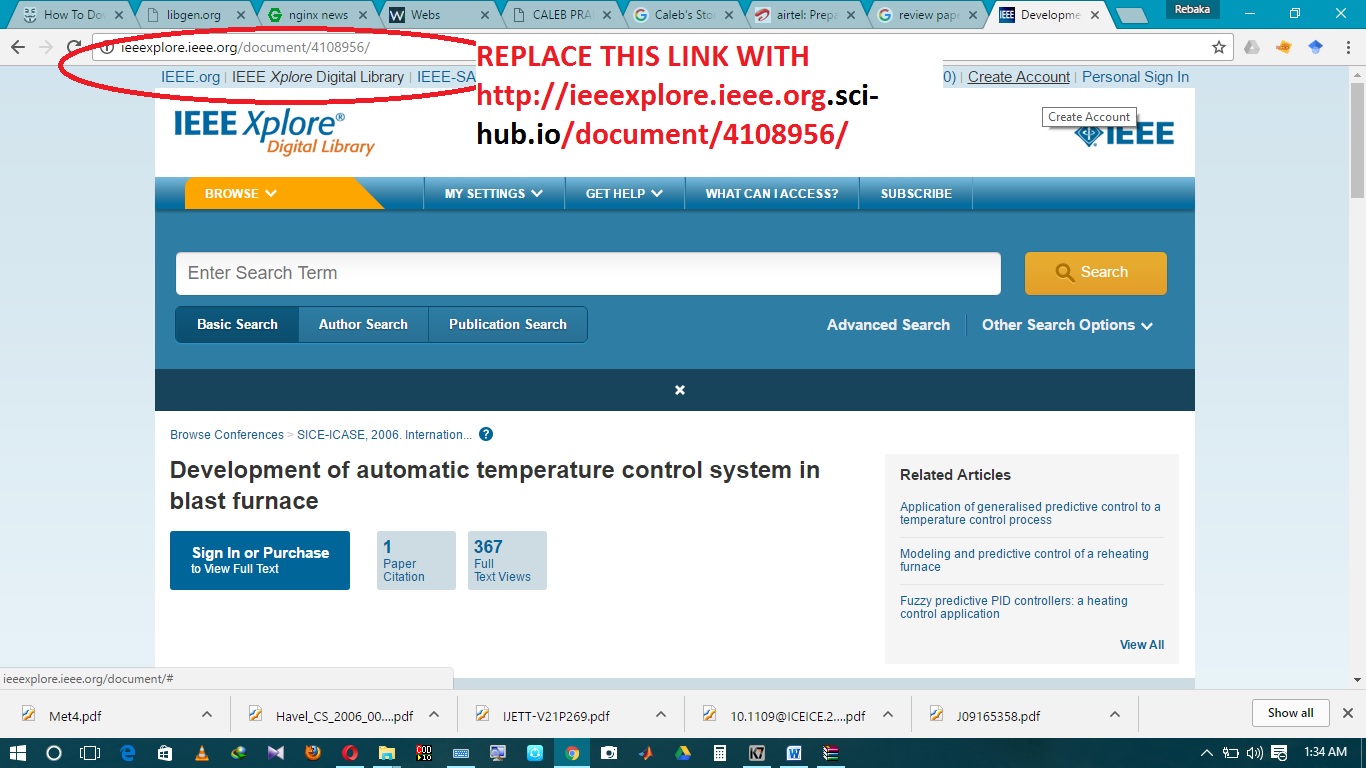Open options arrow for IJETT-V21P269.pdf download

point(661,714)
